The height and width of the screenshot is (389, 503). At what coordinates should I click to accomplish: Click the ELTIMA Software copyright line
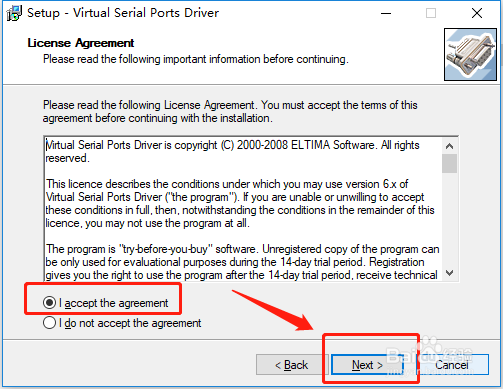click(x=232, y=151)
